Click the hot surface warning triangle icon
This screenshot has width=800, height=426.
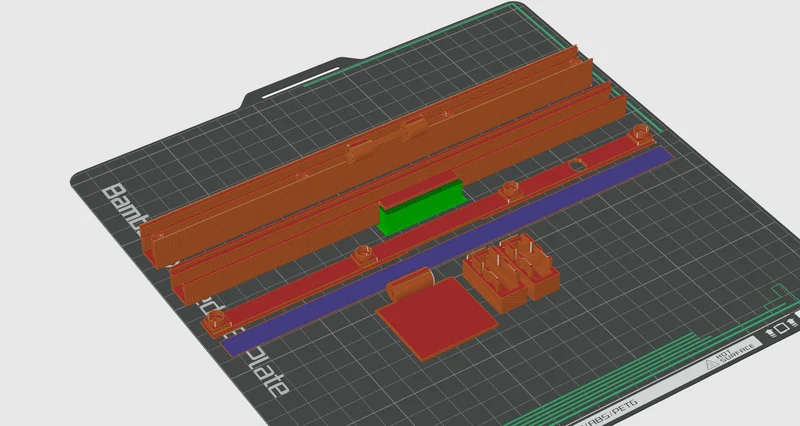pos(712,364)
